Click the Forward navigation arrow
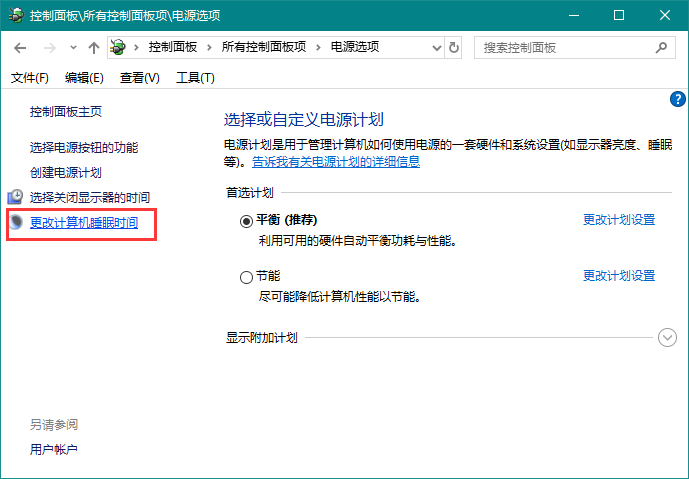 (50, 47)
